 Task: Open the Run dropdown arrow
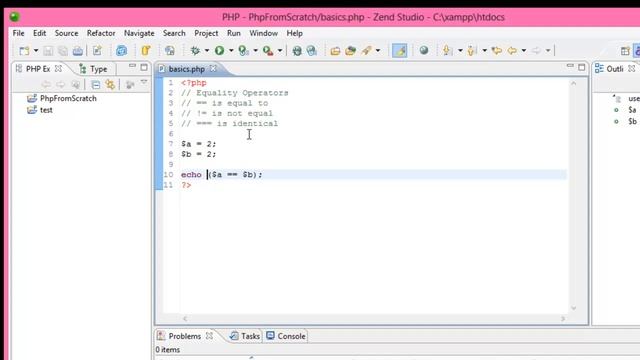[231, 51]
